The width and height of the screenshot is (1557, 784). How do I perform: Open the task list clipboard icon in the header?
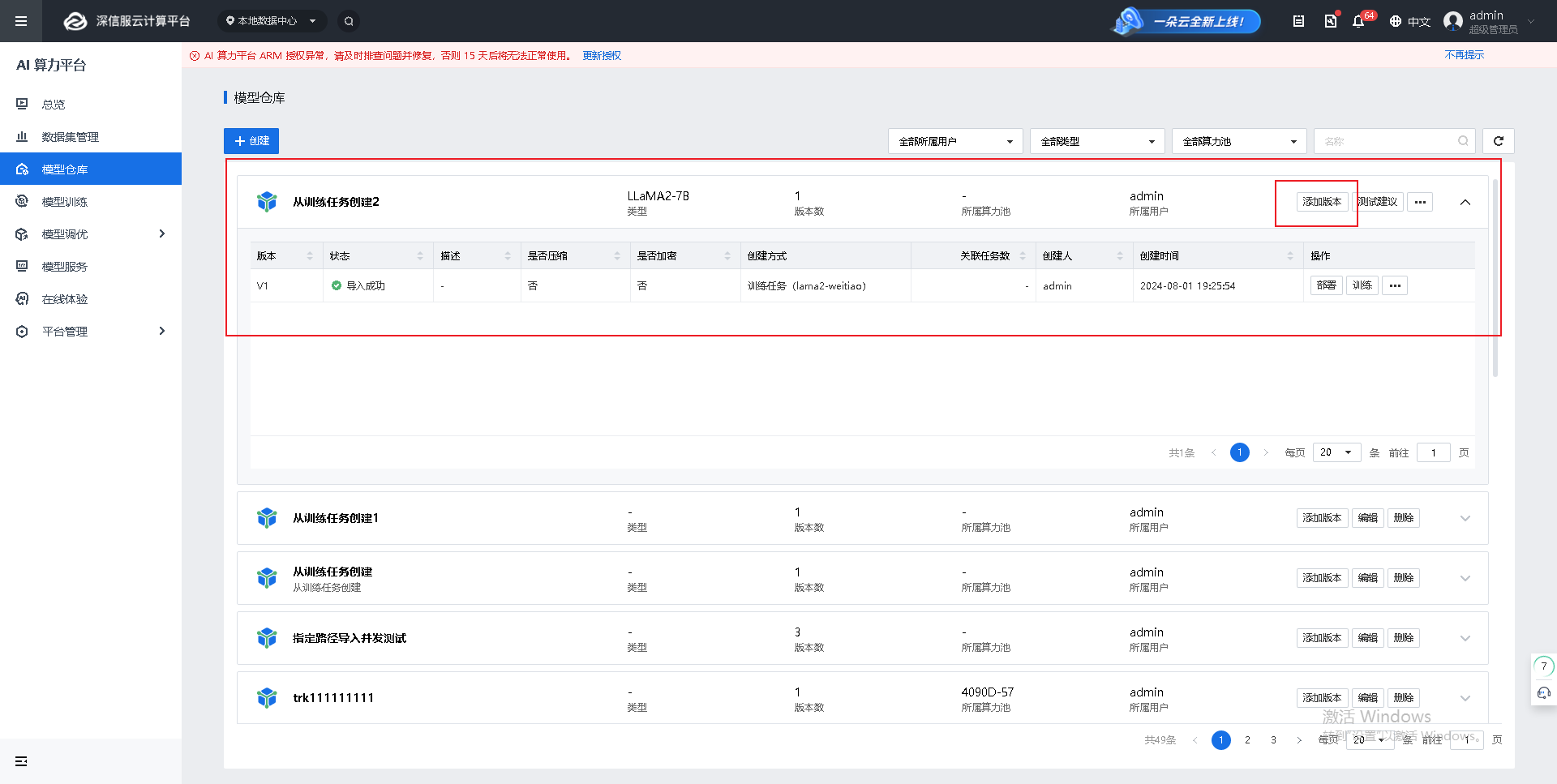point(1298,21)
